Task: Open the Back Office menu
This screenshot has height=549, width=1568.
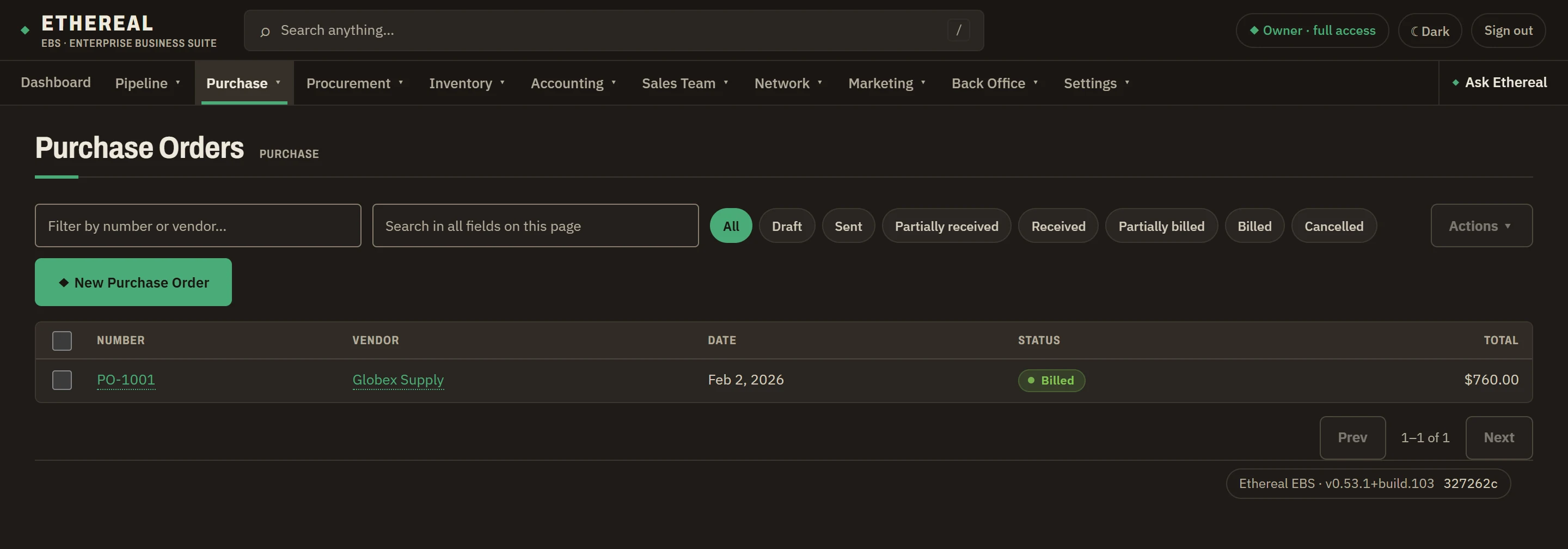Action: point(995,83)
